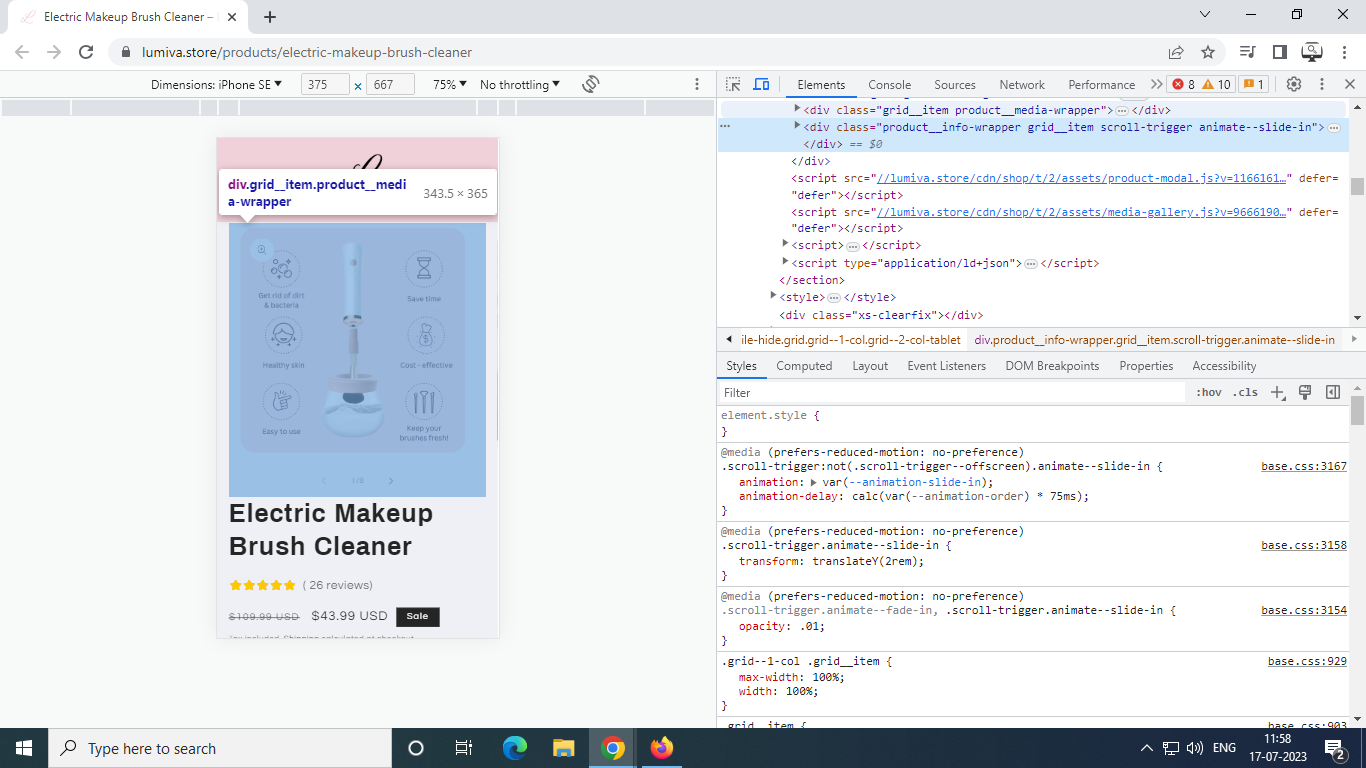Open the Dimensions iPhone SE dropdown
Screen dimensions: 1366x768
216,85
